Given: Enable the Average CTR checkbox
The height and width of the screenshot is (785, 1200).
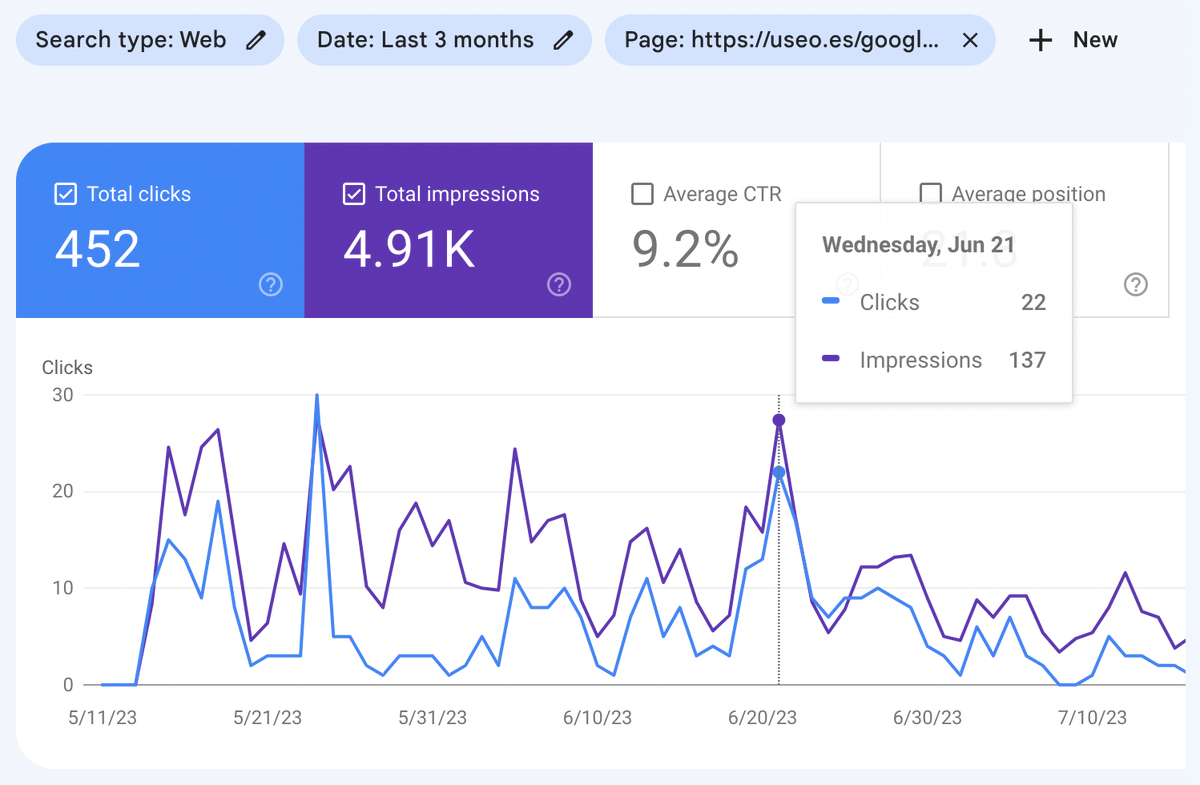Looking at the screenshot, I should tap(641, 194).
